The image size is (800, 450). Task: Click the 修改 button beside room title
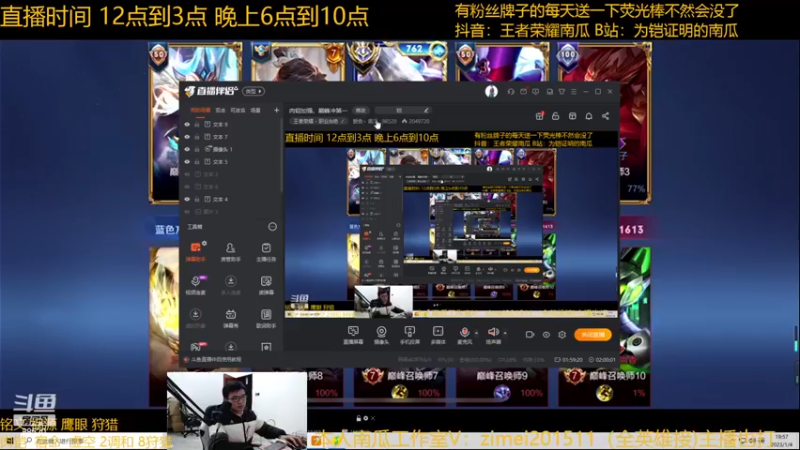[361, 110]
